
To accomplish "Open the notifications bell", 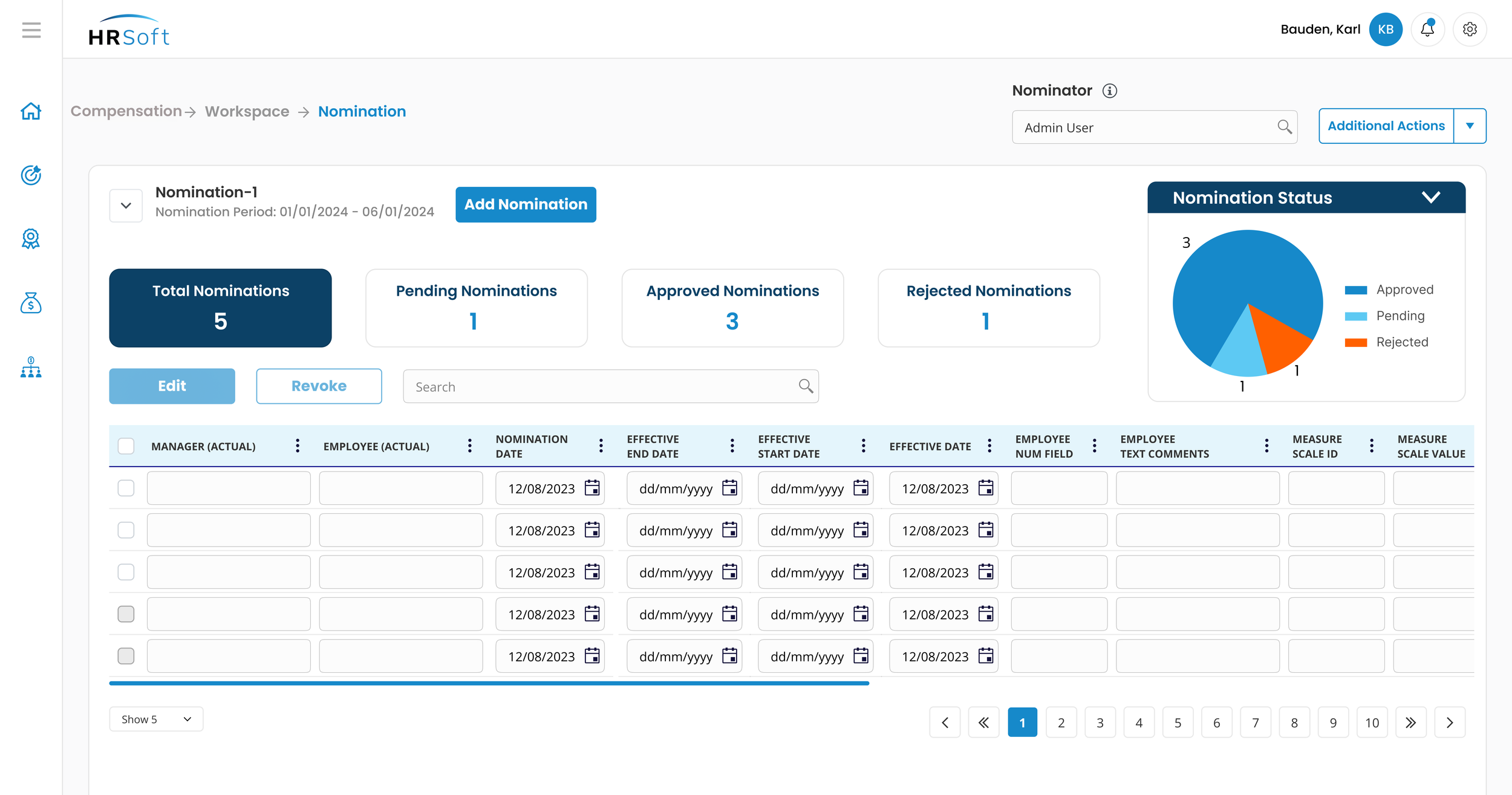I will (x=1427, y=29).
